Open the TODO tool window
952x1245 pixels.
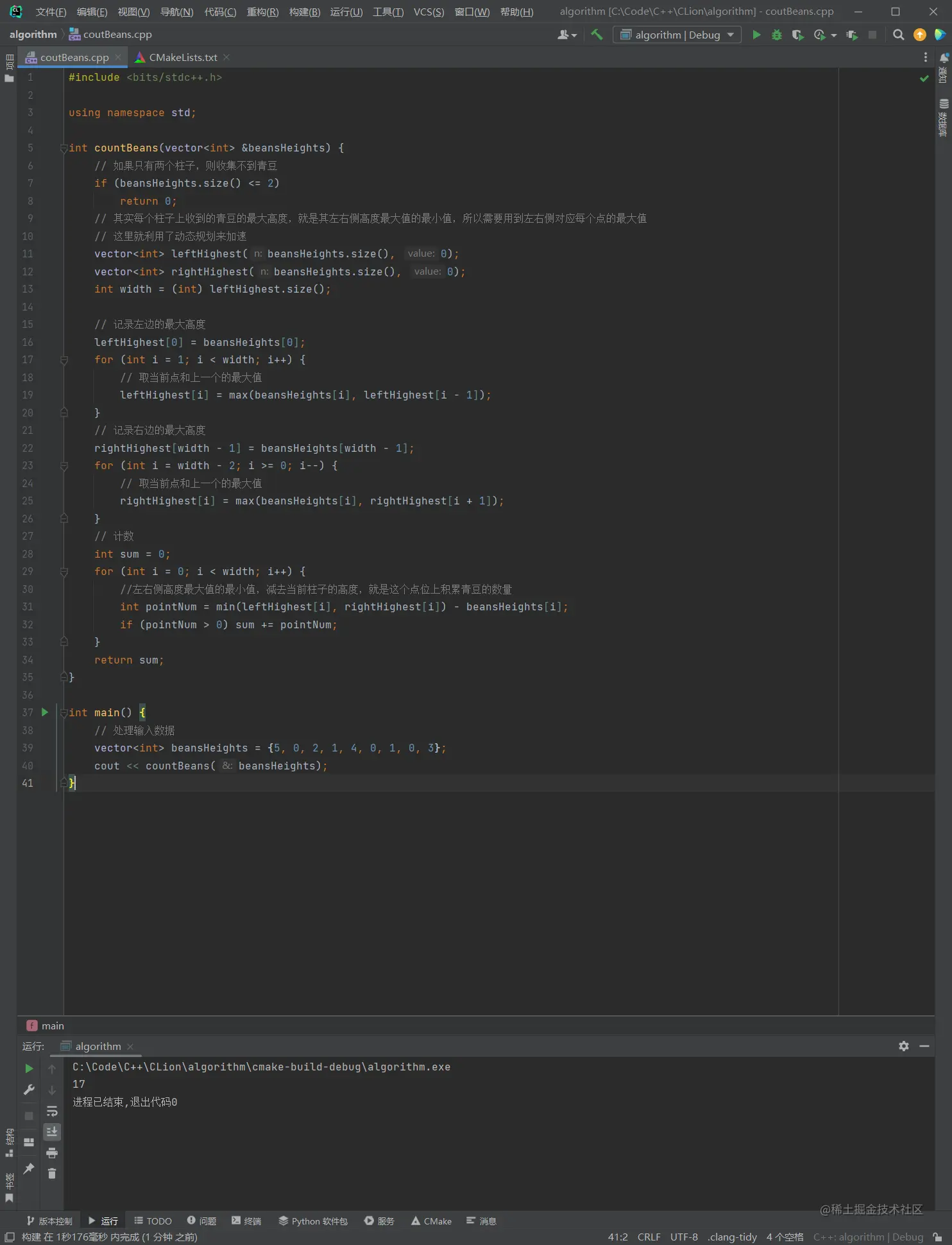click(153, 1221)
